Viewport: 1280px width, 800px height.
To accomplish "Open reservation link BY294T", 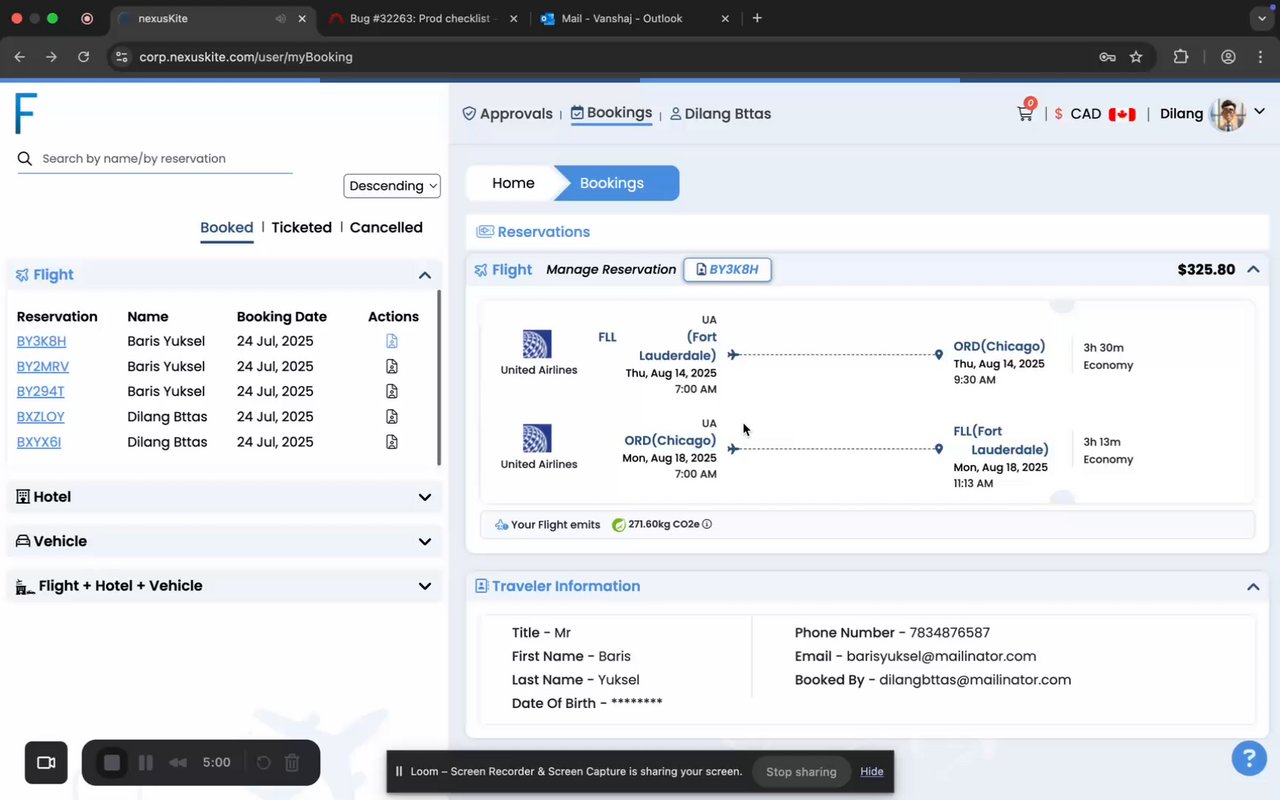I will click(x=40, y=391).
